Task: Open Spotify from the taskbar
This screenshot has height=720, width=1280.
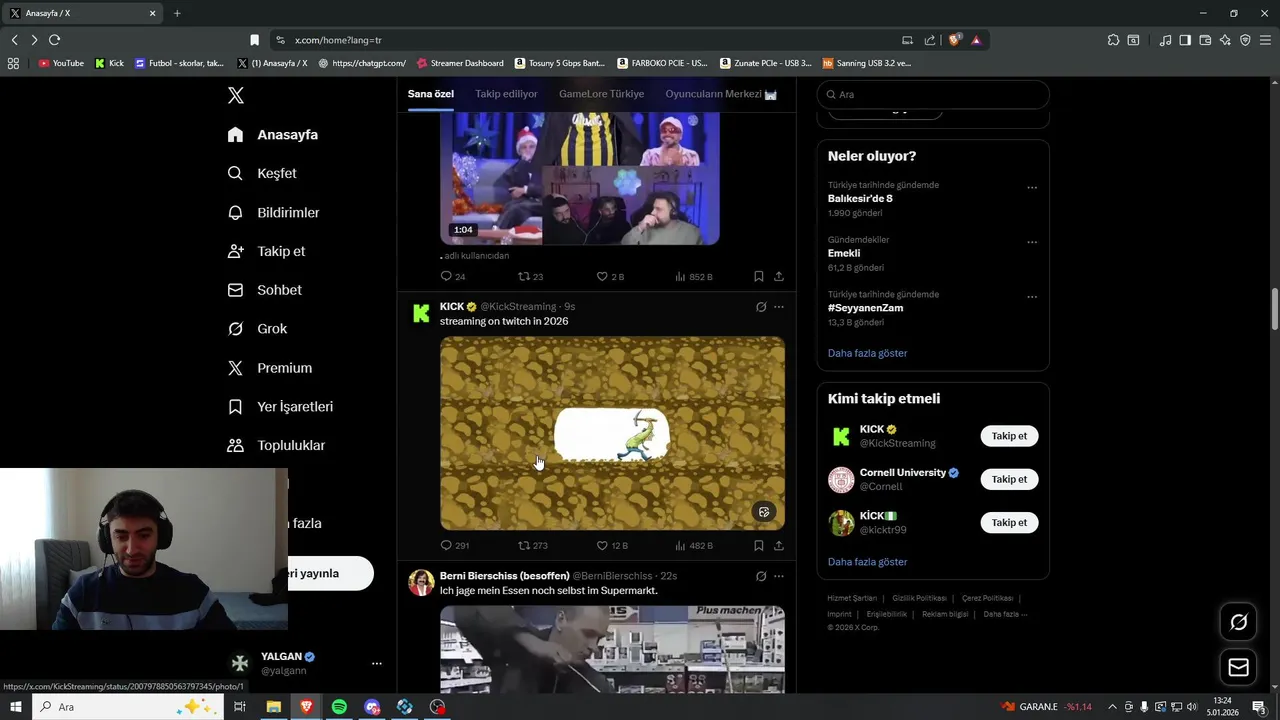Action: pyautogui.click(x=339, y=707)
